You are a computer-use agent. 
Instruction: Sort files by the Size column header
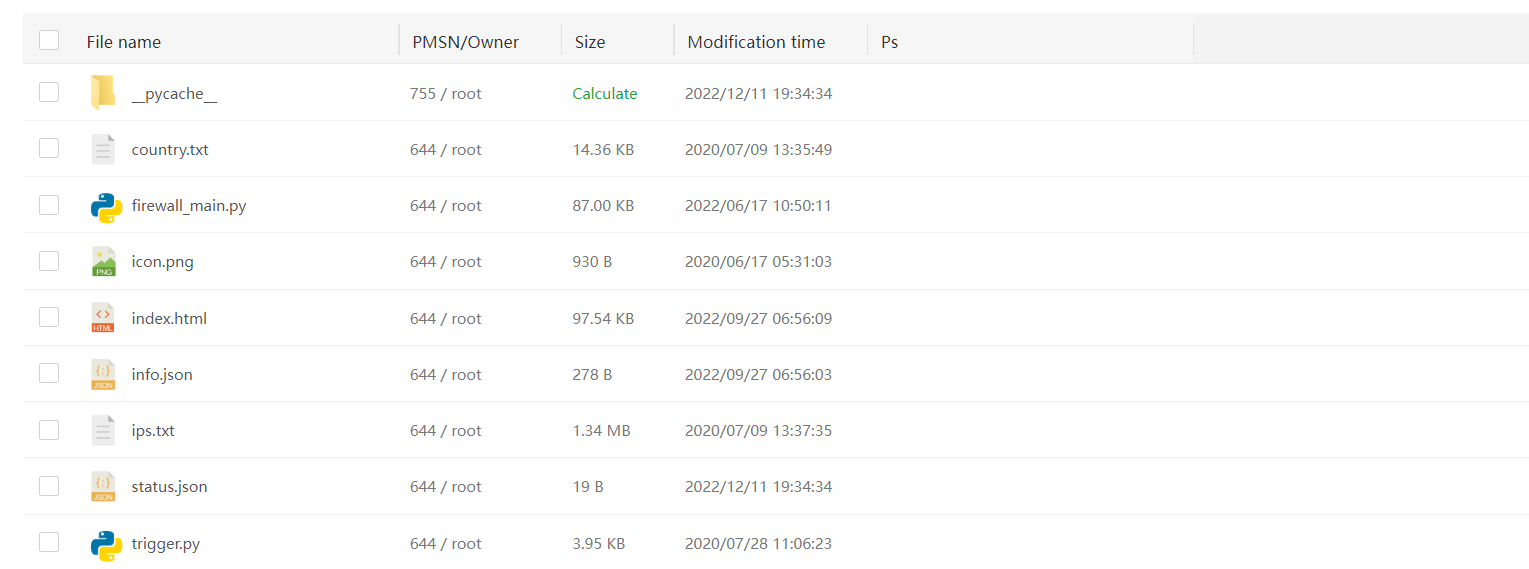click(x=590, y=42)
